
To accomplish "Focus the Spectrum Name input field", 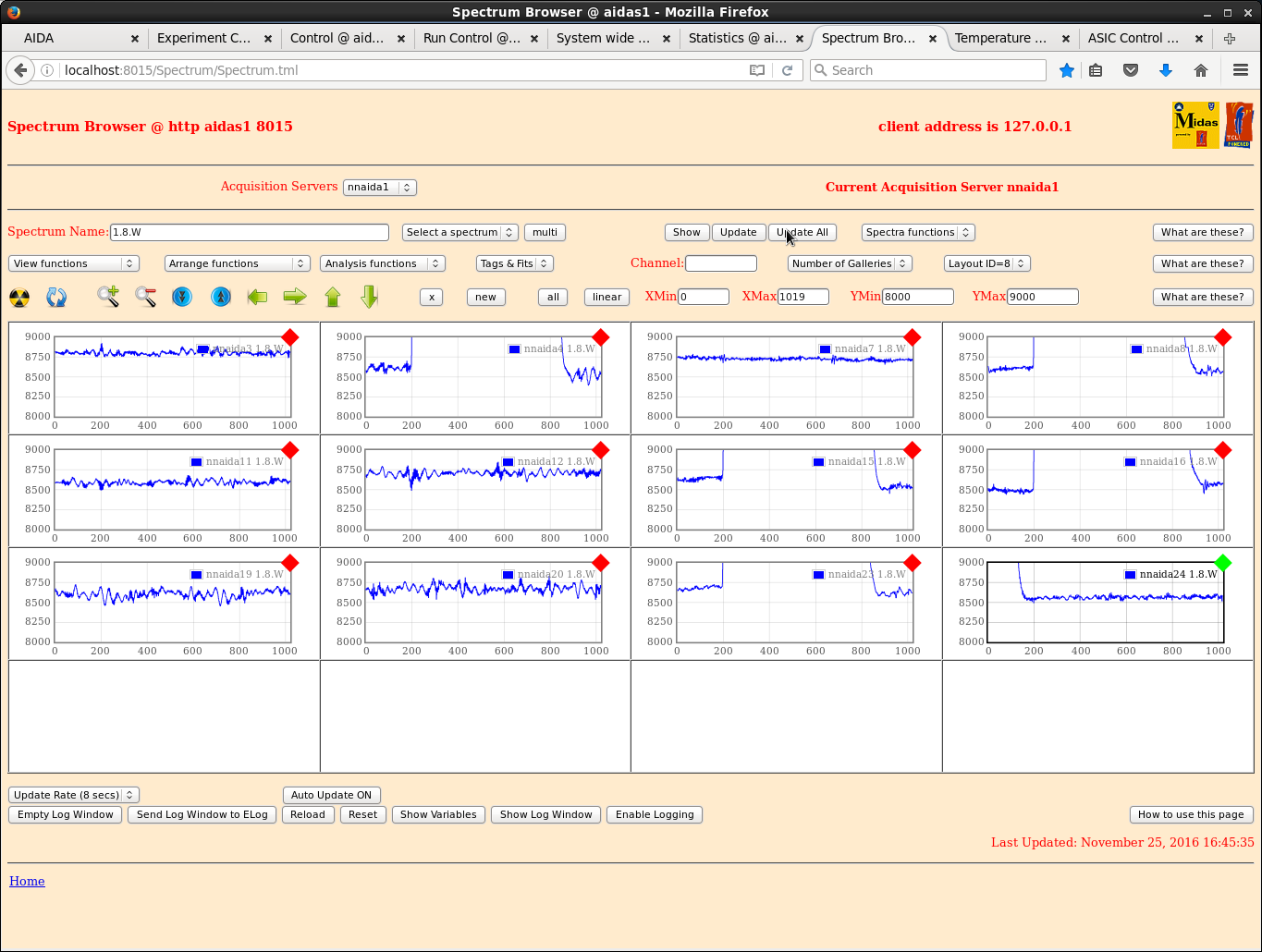I will (x=250, y=232).
